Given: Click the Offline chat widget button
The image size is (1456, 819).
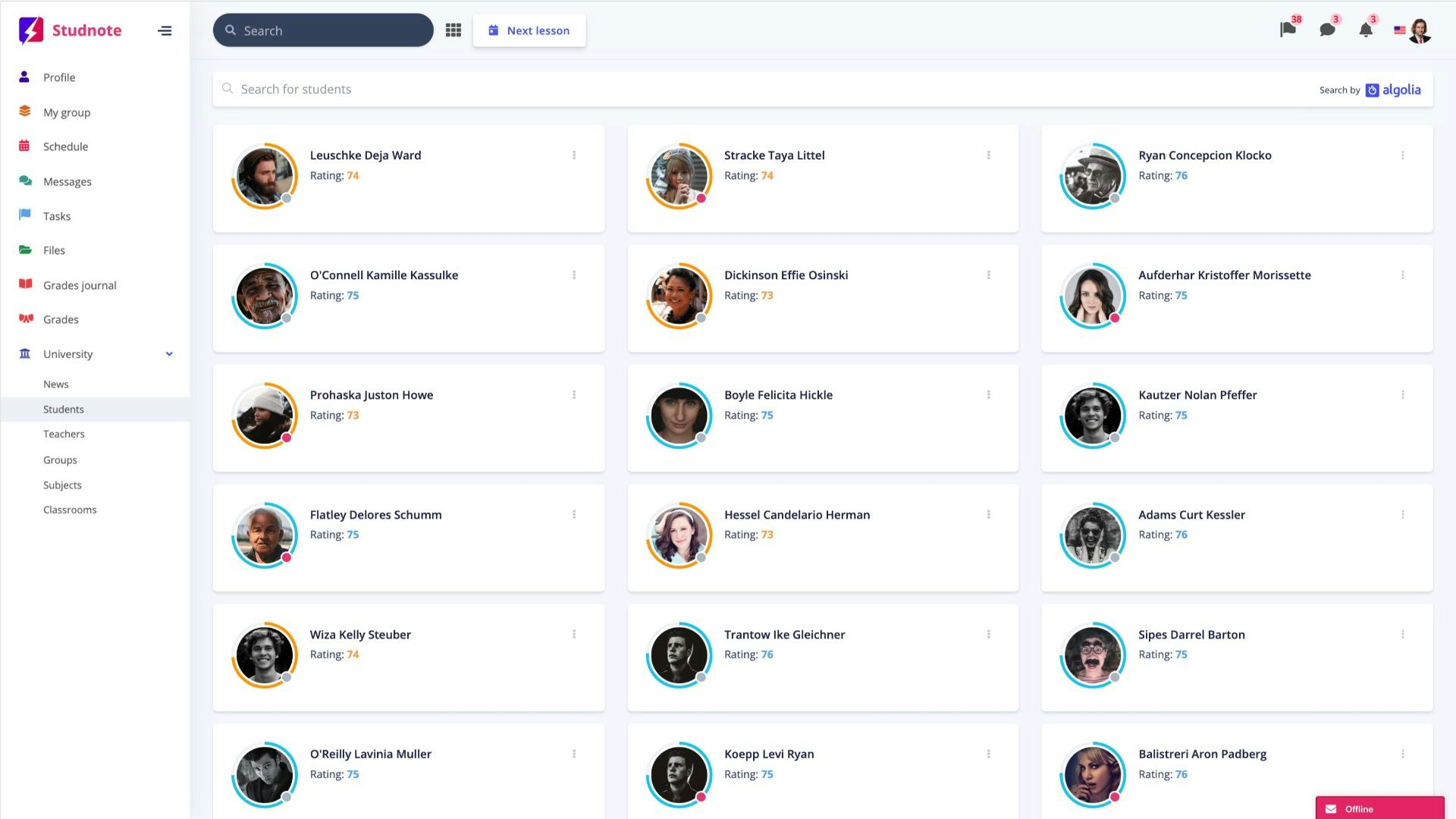Looking at the screenshot, I should (1379, 808).
